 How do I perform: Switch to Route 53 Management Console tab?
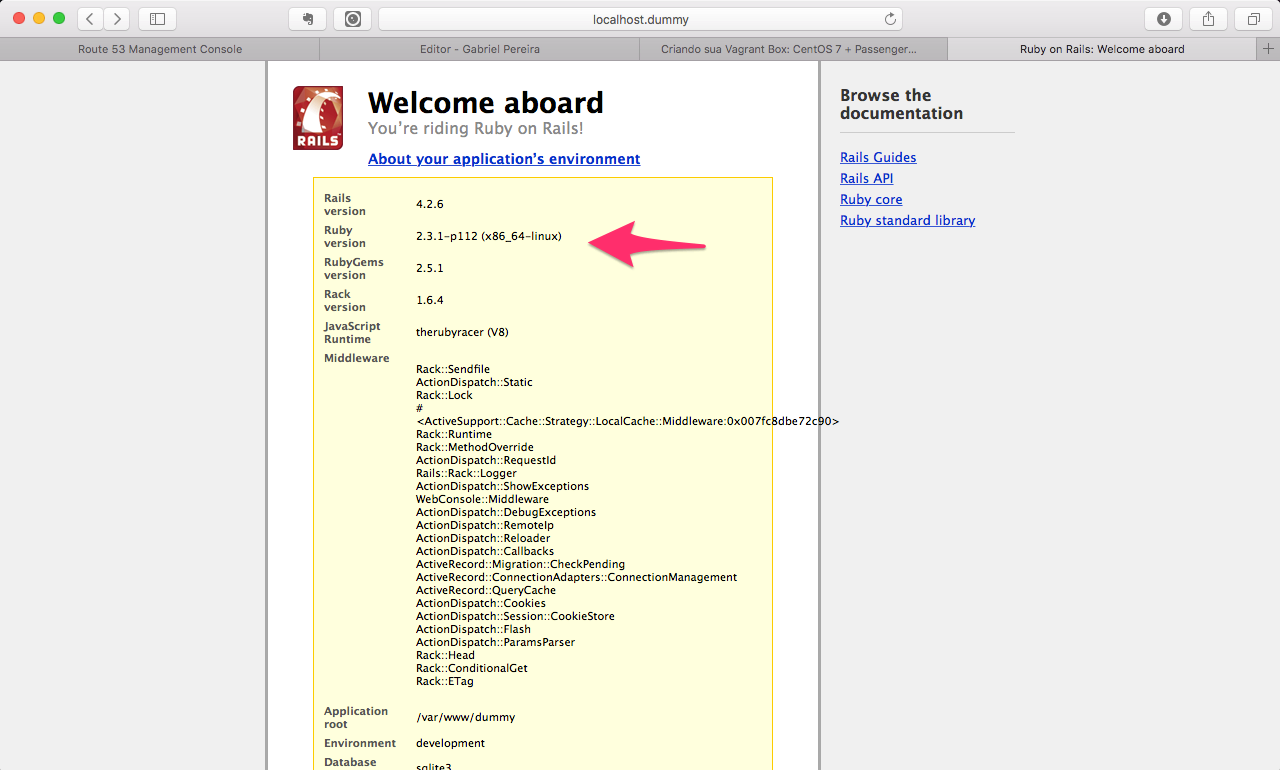(160, 49)
